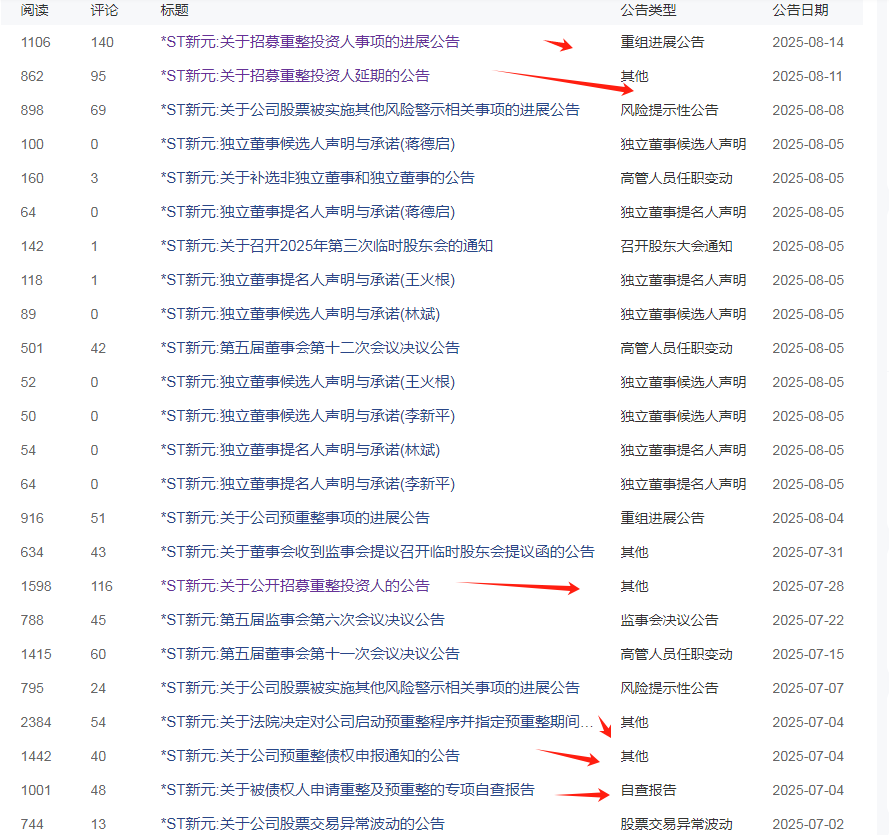This screenshot has width=889, height=835.
Task: Click 高管人员任职变动 type dated 2025-07-15
Action: (676, 654)
